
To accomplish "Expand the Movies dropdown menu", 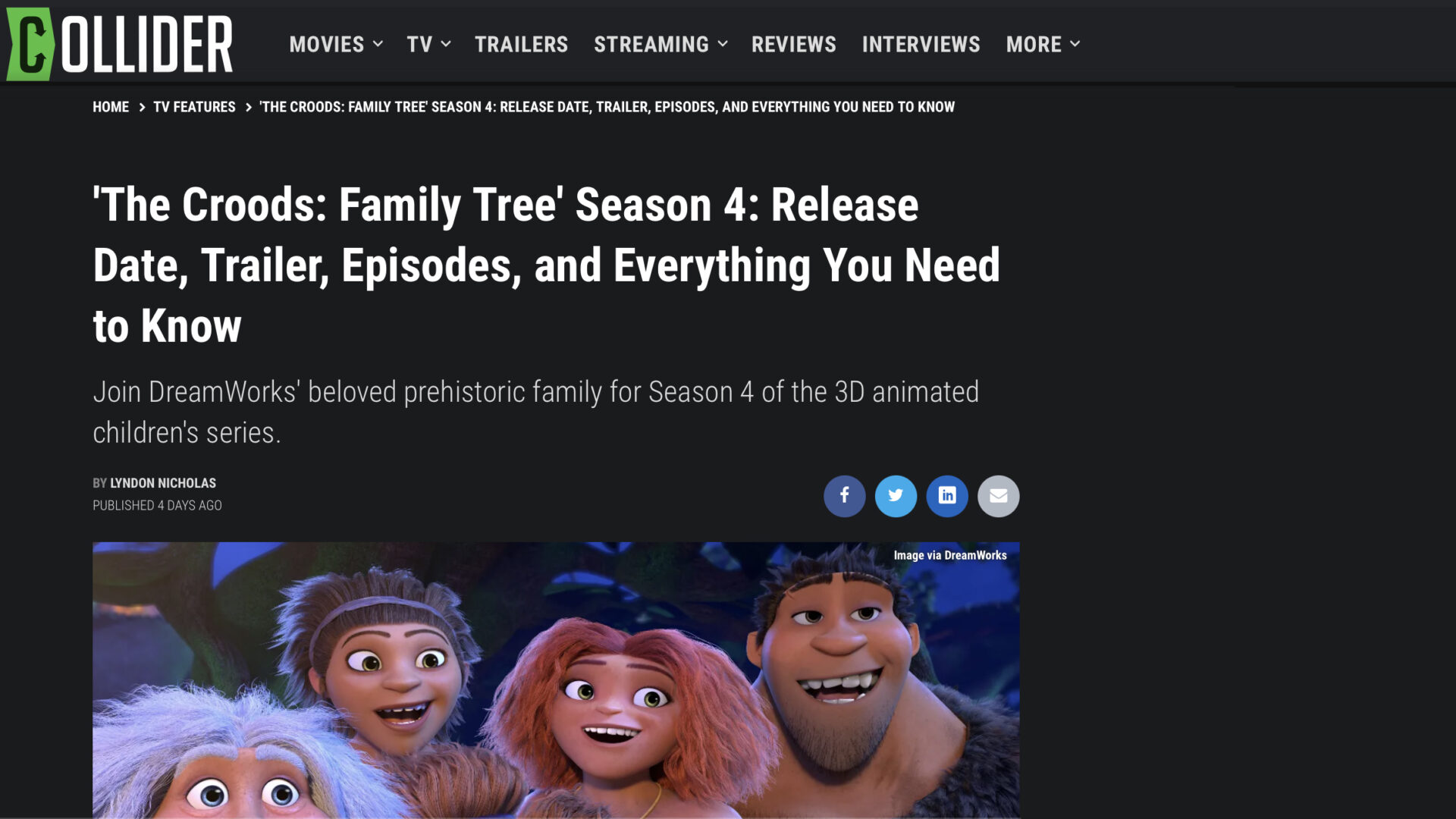I will [336, 44].
